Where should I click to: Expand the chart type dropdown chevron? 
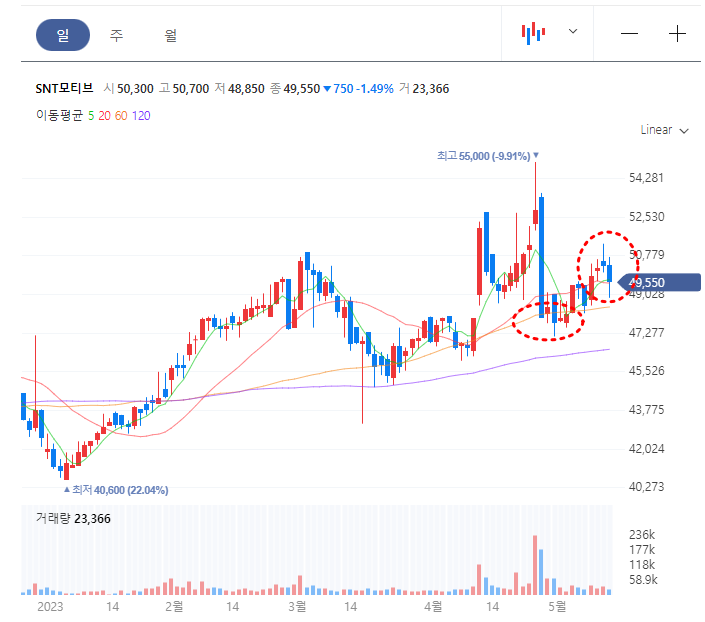573,31
